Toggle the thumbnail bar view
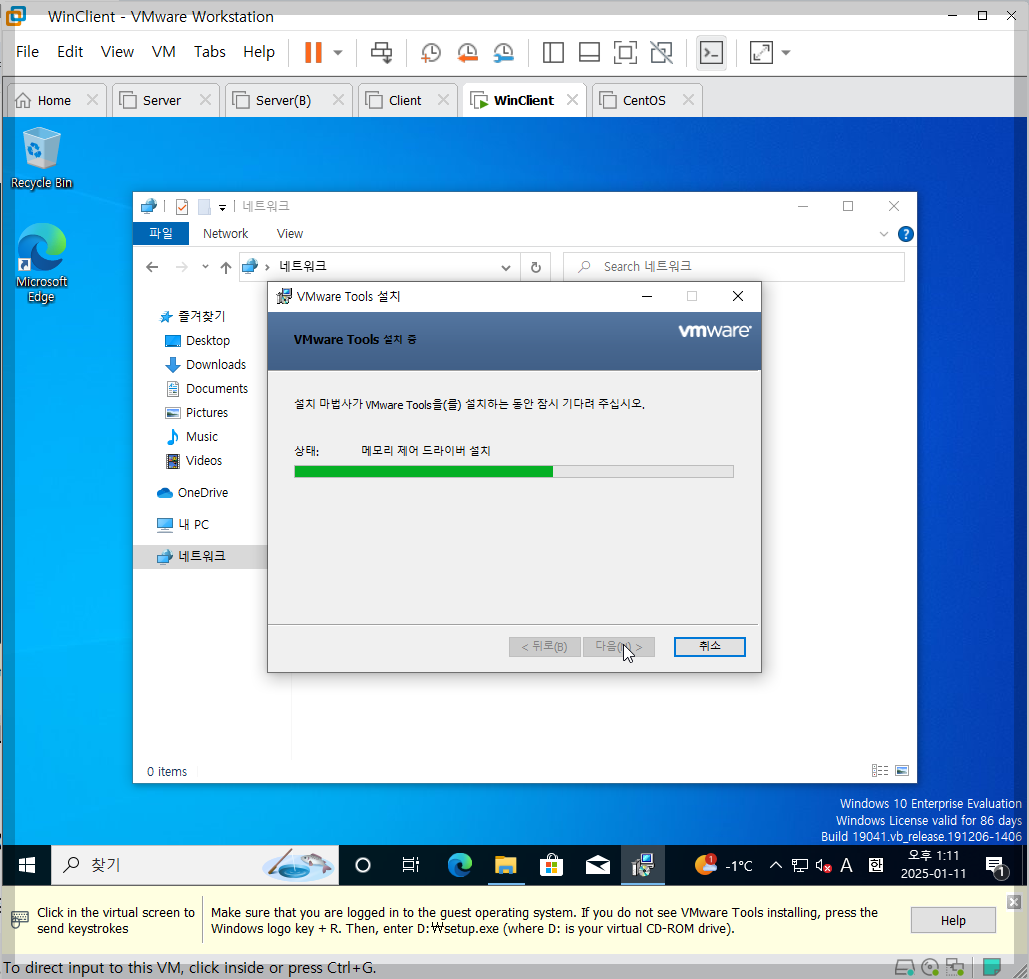 coord(589,52)
